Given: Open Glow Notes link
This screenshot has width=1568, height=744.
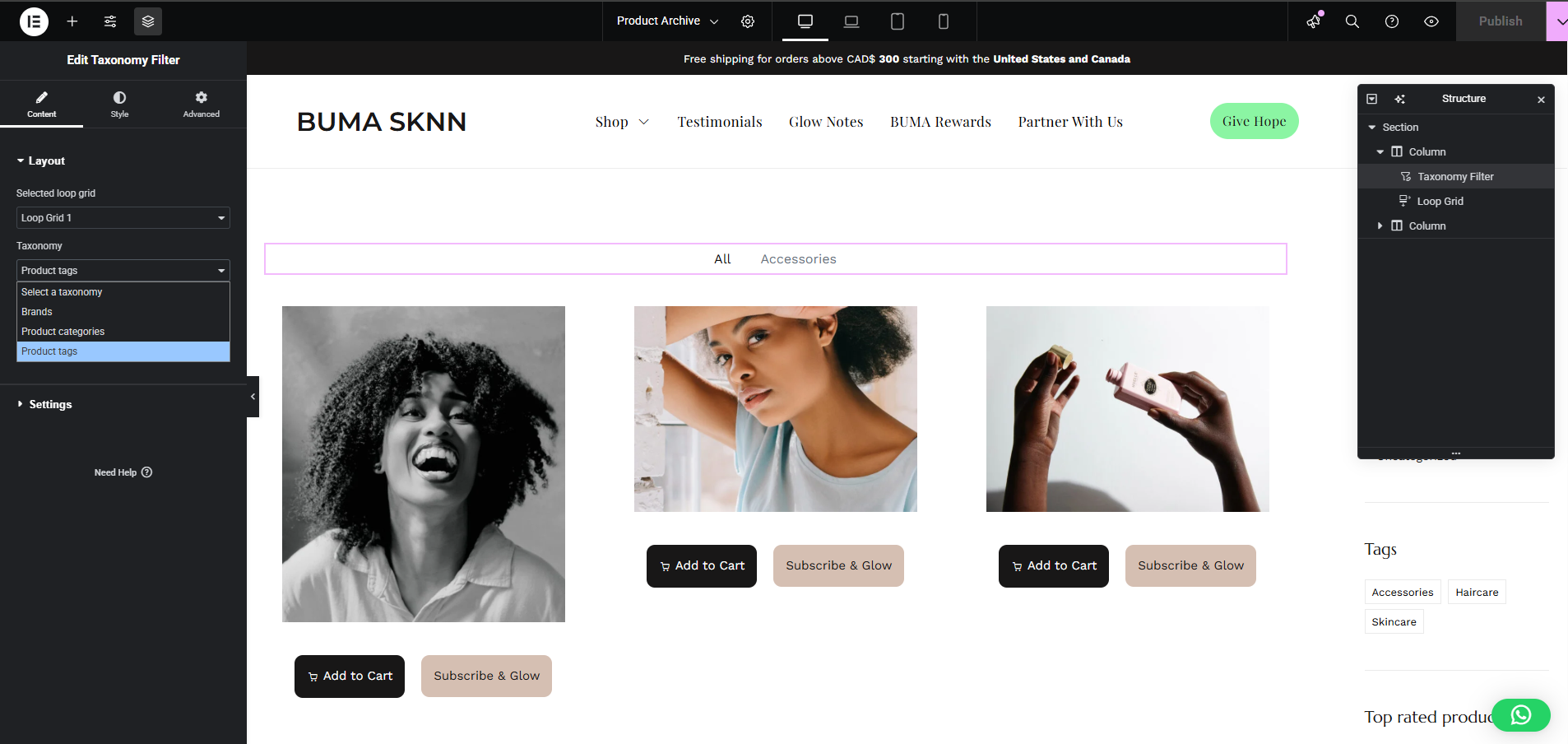Looking at the screenshot, I should 826,122.
